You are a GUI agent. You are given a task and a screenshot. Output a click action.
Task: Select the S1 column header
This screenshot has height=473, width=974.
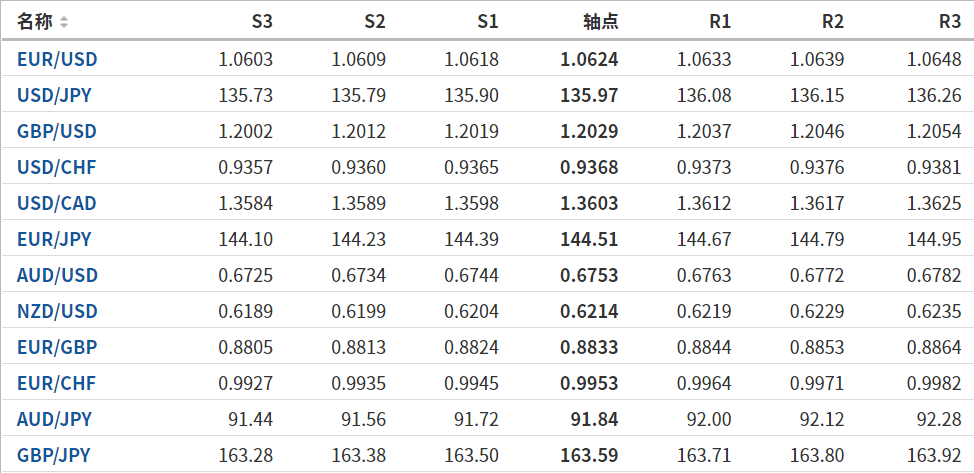click(488, 21)
